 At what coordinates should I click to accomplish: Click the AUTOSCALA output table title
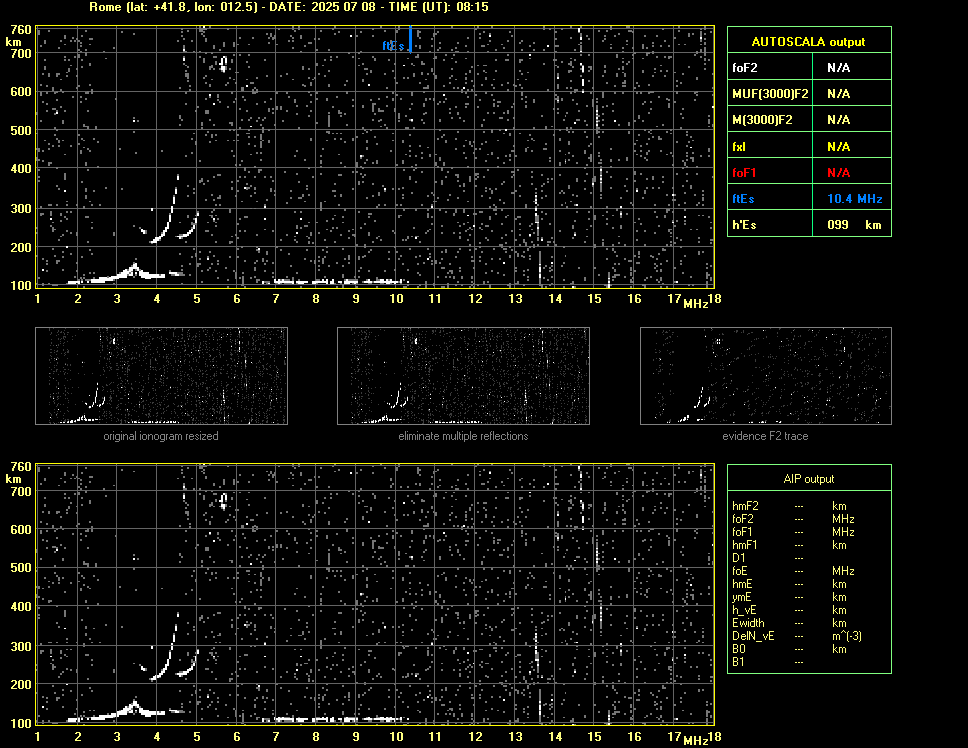(808, 42)
